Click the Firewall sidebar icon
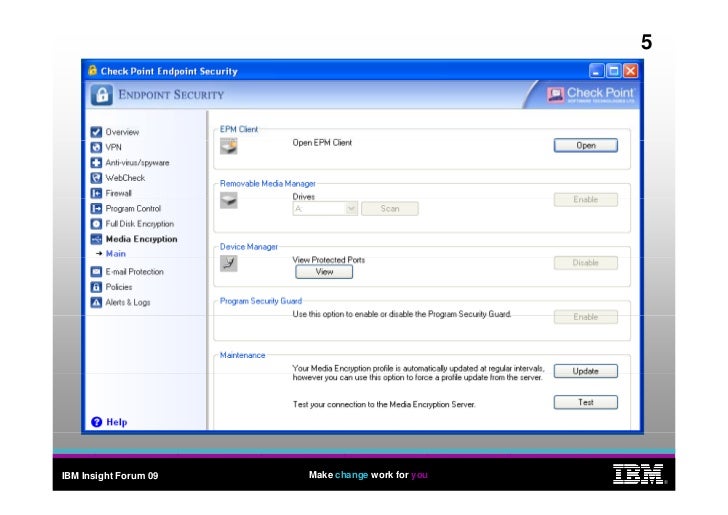The height and width of the screenshot is (515, 728). (96, 194)
